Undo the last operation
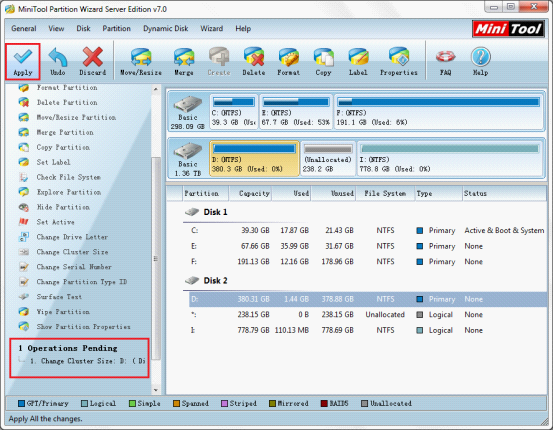Screen dimensions: 554x431 coord(58,62)
